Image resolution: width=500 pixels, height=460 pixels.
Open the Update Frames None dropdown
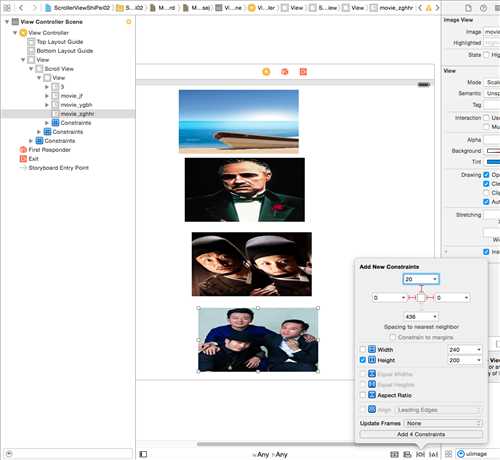pos(443,423)
